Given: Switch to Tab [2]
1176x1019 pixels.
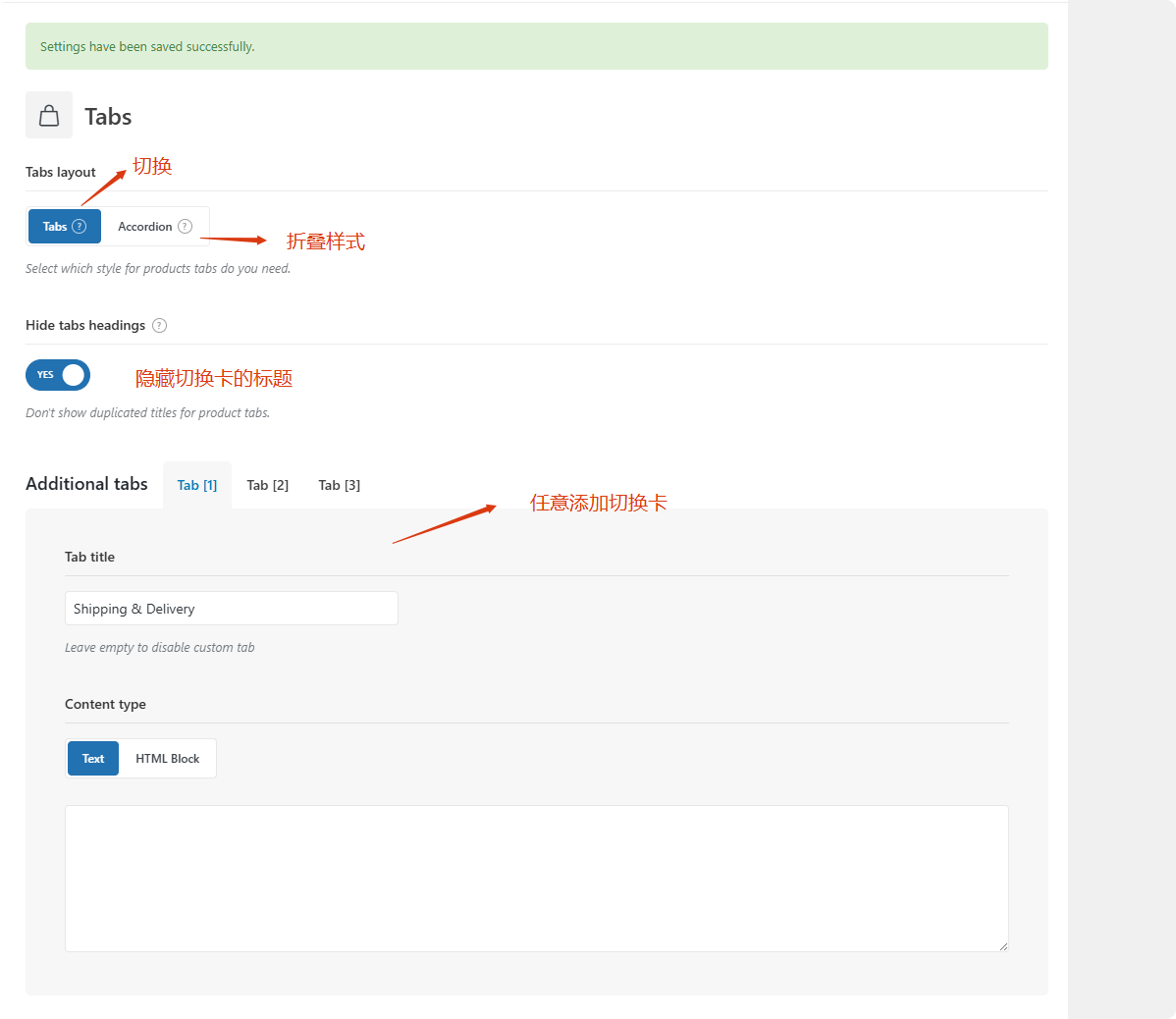Looking at the screenshot, I should (268, 485).
